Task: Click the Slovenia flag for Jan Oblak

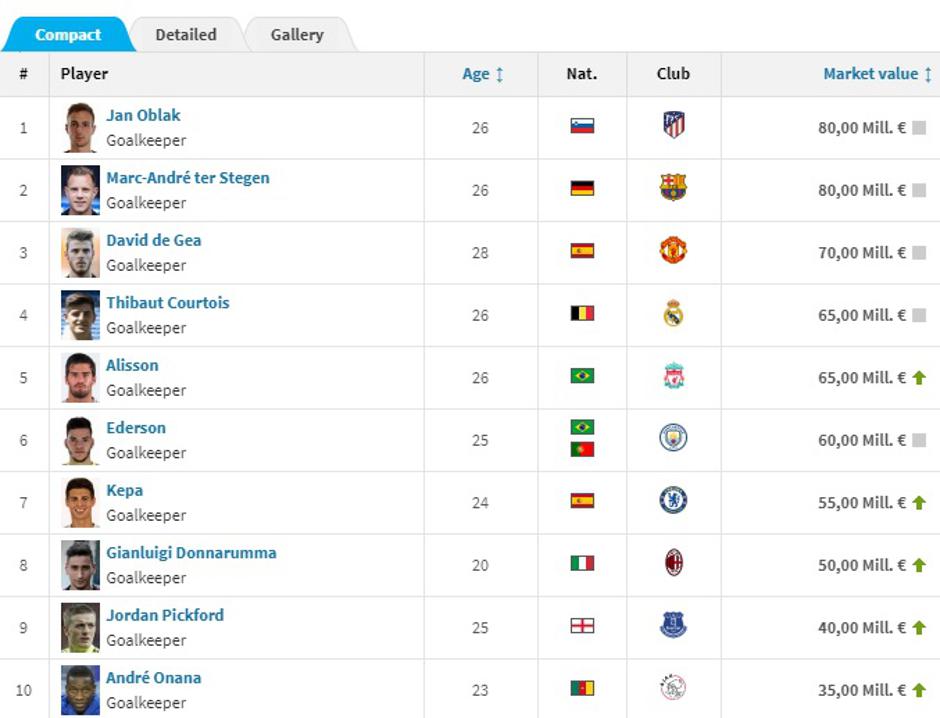Action: point(582,126)
